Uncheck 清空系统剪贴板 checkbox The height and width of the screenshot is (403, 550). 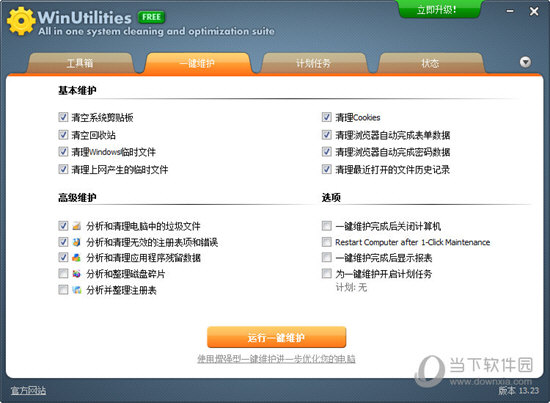[x=63, y=117]
